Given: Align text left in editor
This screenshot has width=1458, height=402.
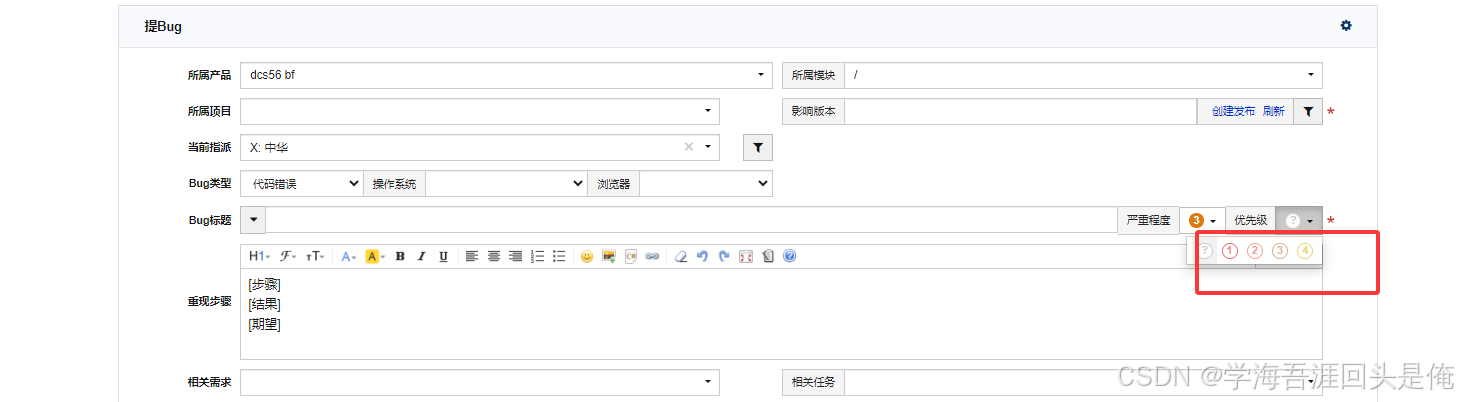Looking at the screenshot, I should point(472,257).
